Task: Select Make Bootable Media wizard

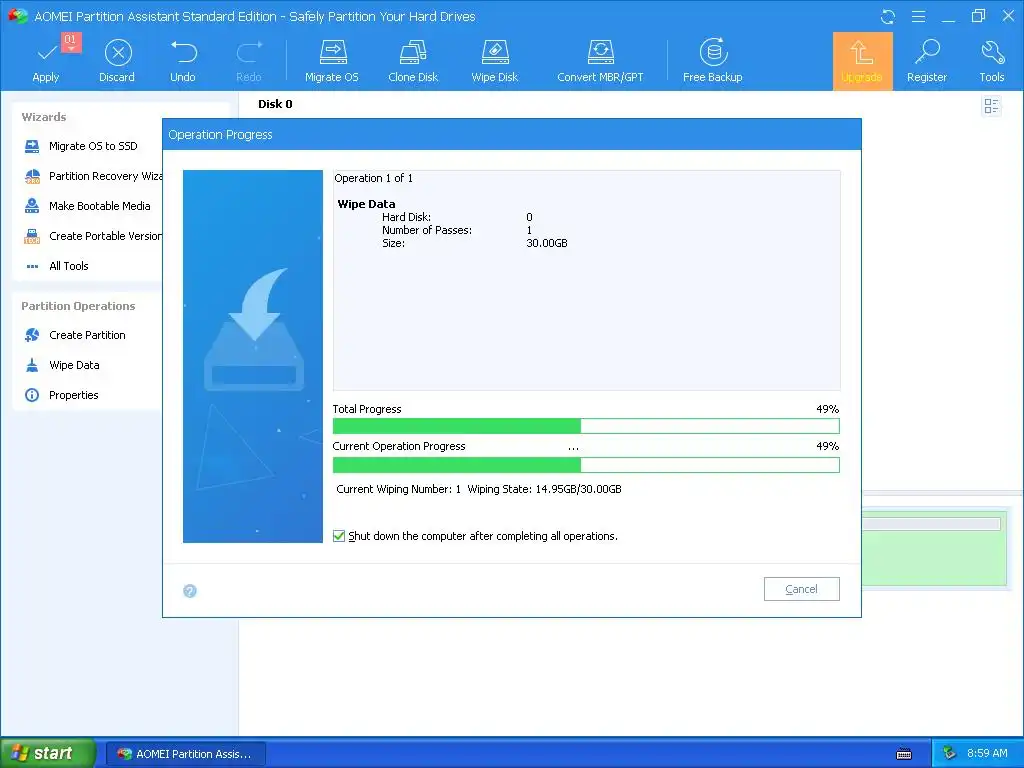Action: pos(87,206)
